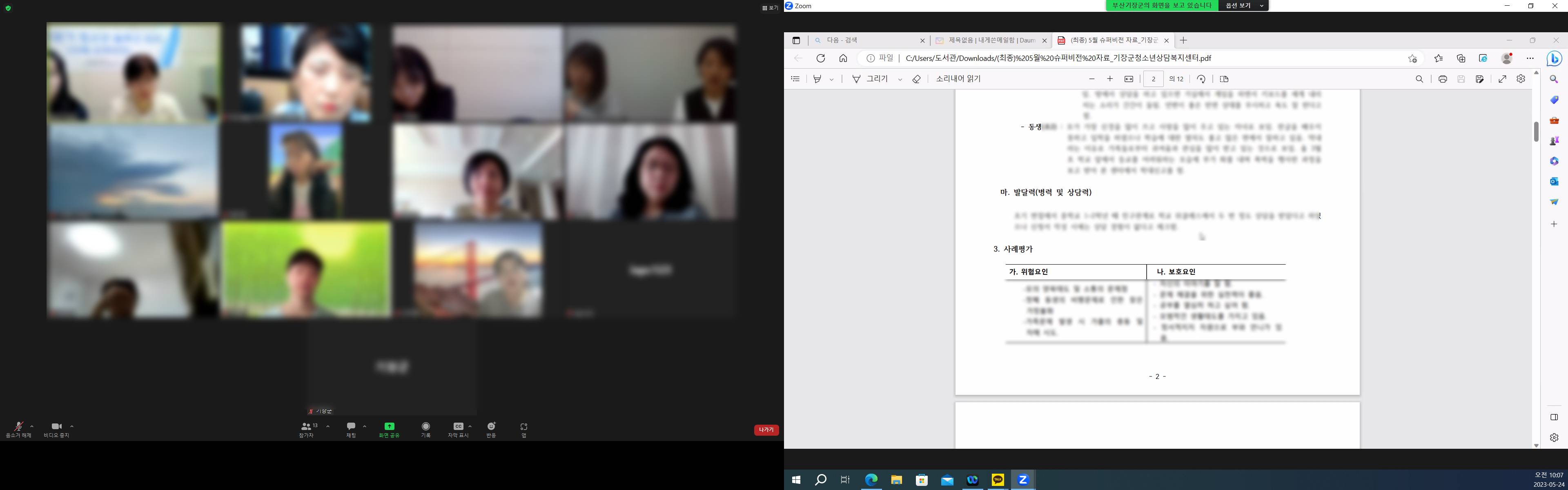Select the PDF eraser tool
1568x490 pixels.
pyautogui.click(x=917, y=79)
